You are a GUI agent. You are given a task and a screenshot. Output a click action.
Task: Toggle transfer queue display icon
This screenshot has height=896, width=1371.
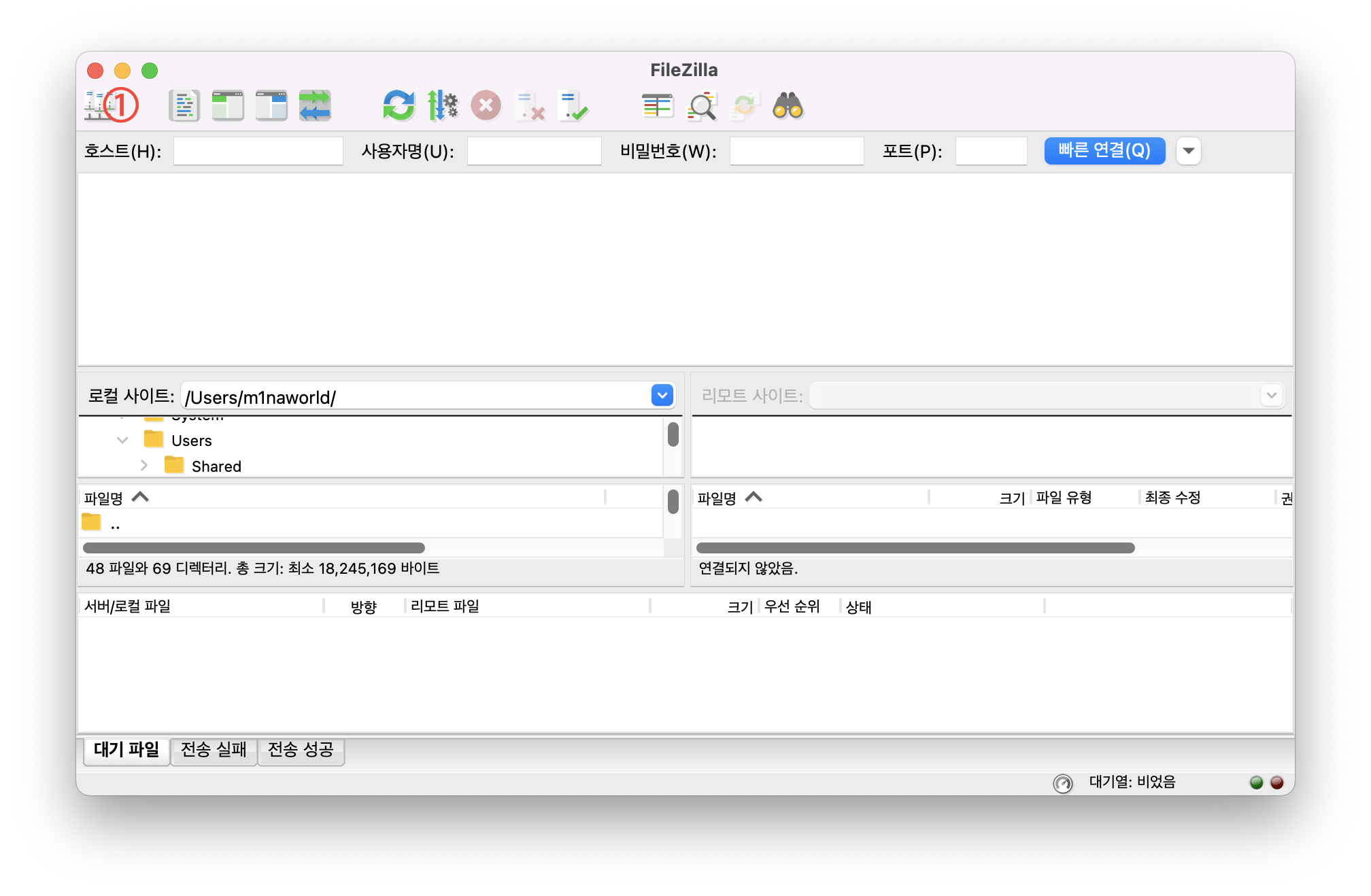315,106
